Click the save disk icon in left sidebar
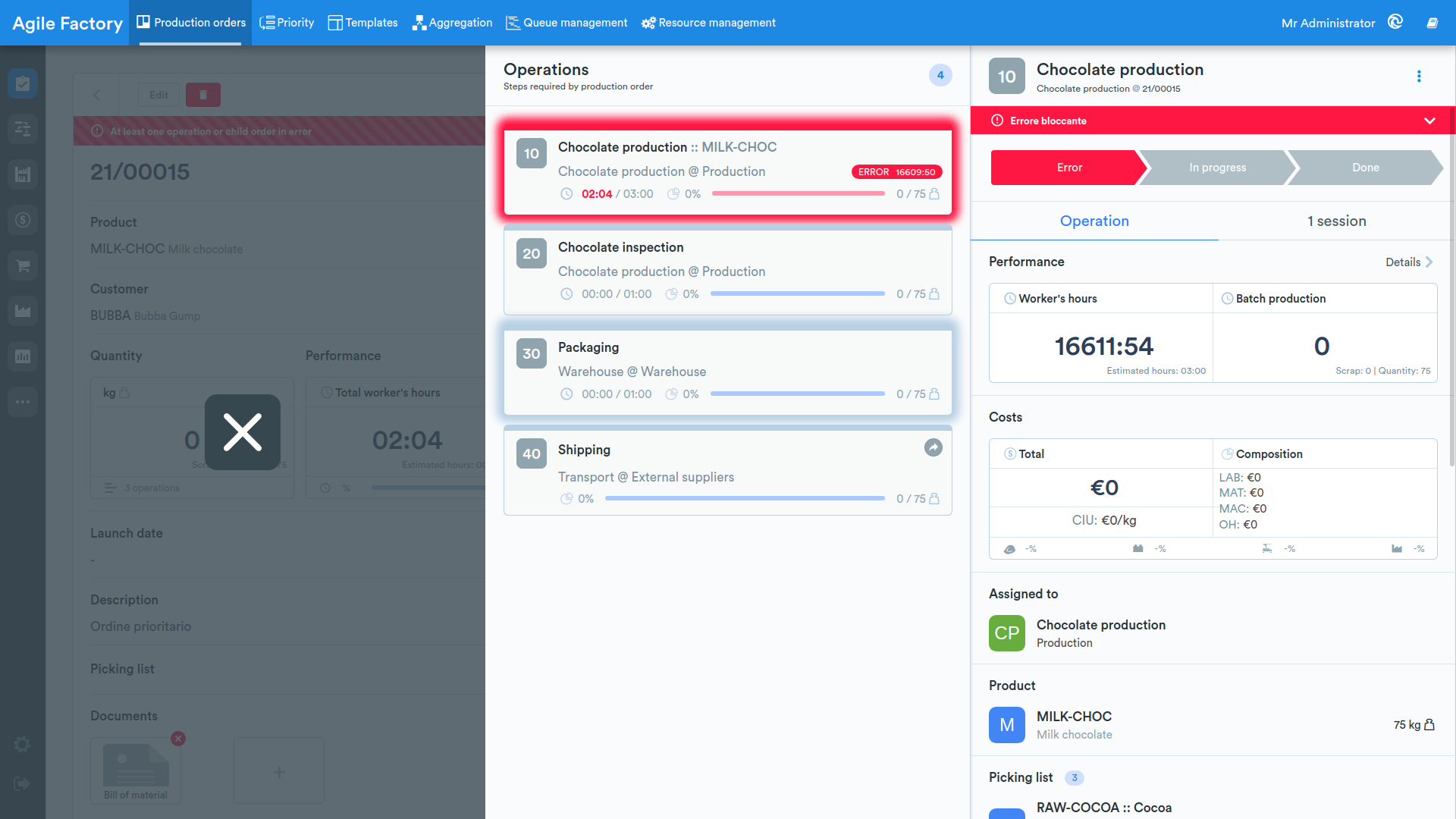 click(x=23, y=174)
